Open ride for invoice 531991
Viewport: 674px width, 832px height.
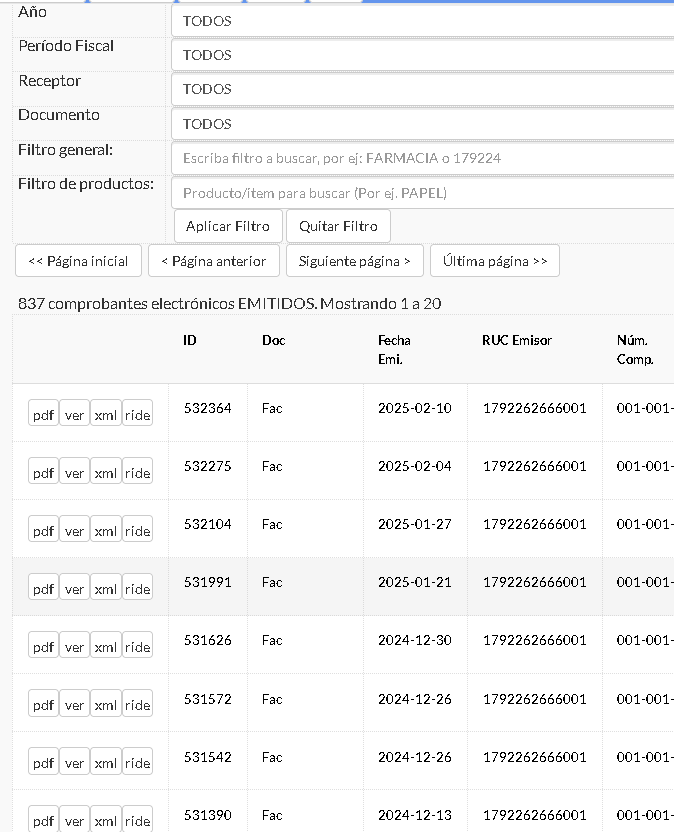[x=138, y=589]
